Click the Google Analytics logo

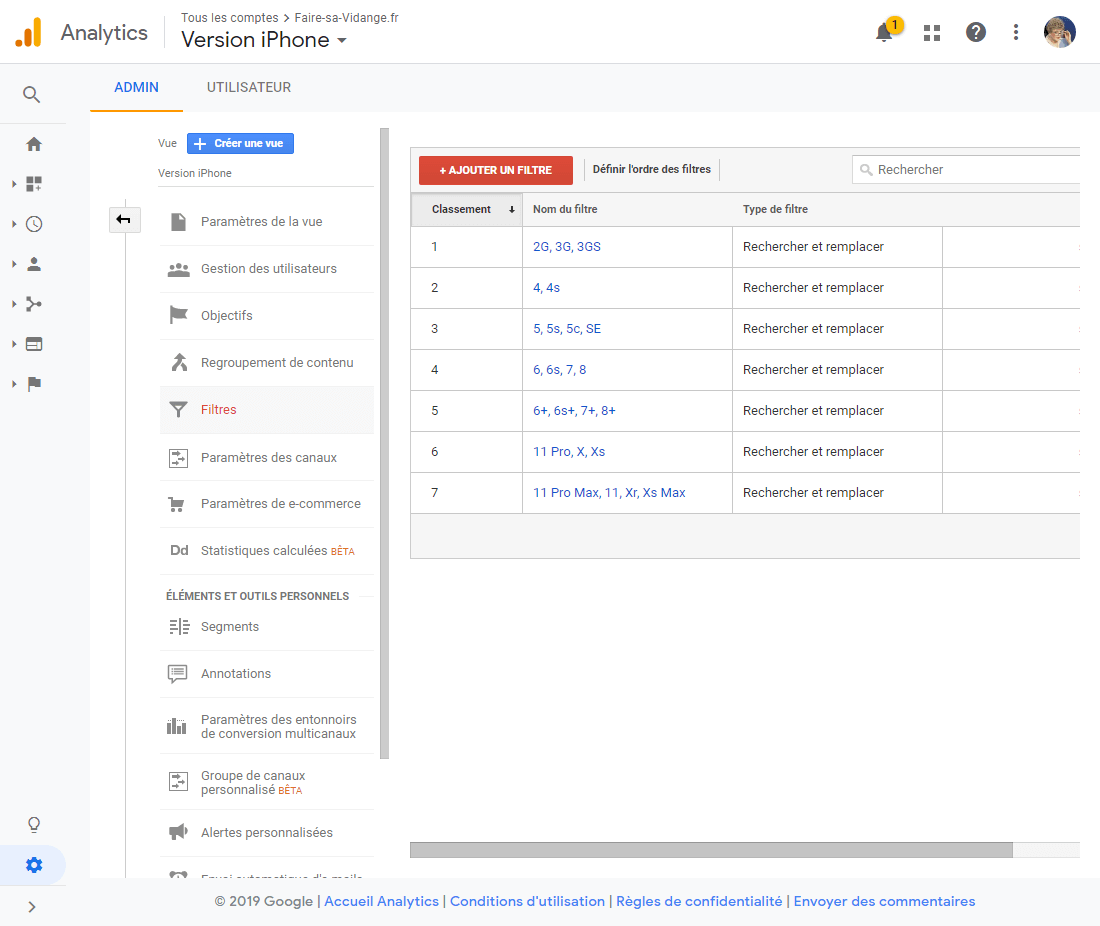[29, 32]
